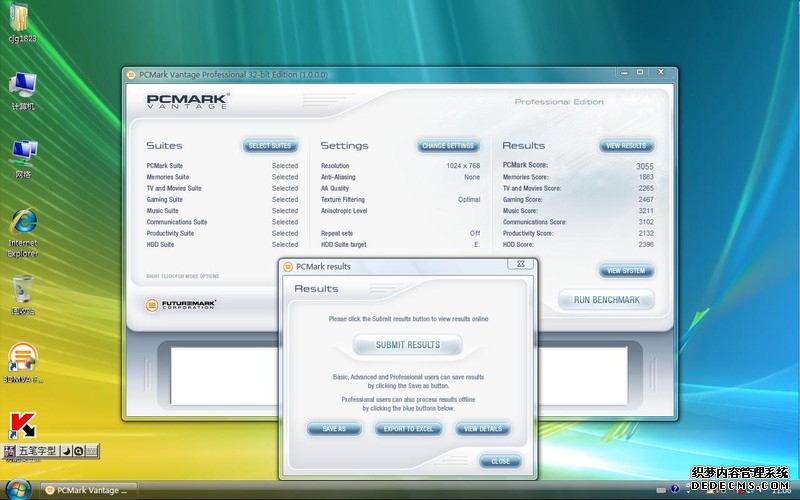Click the 'Repeat sets' setting label
Image resolution: width=800 pixels, height=500 pixels.
pos(337,233)
